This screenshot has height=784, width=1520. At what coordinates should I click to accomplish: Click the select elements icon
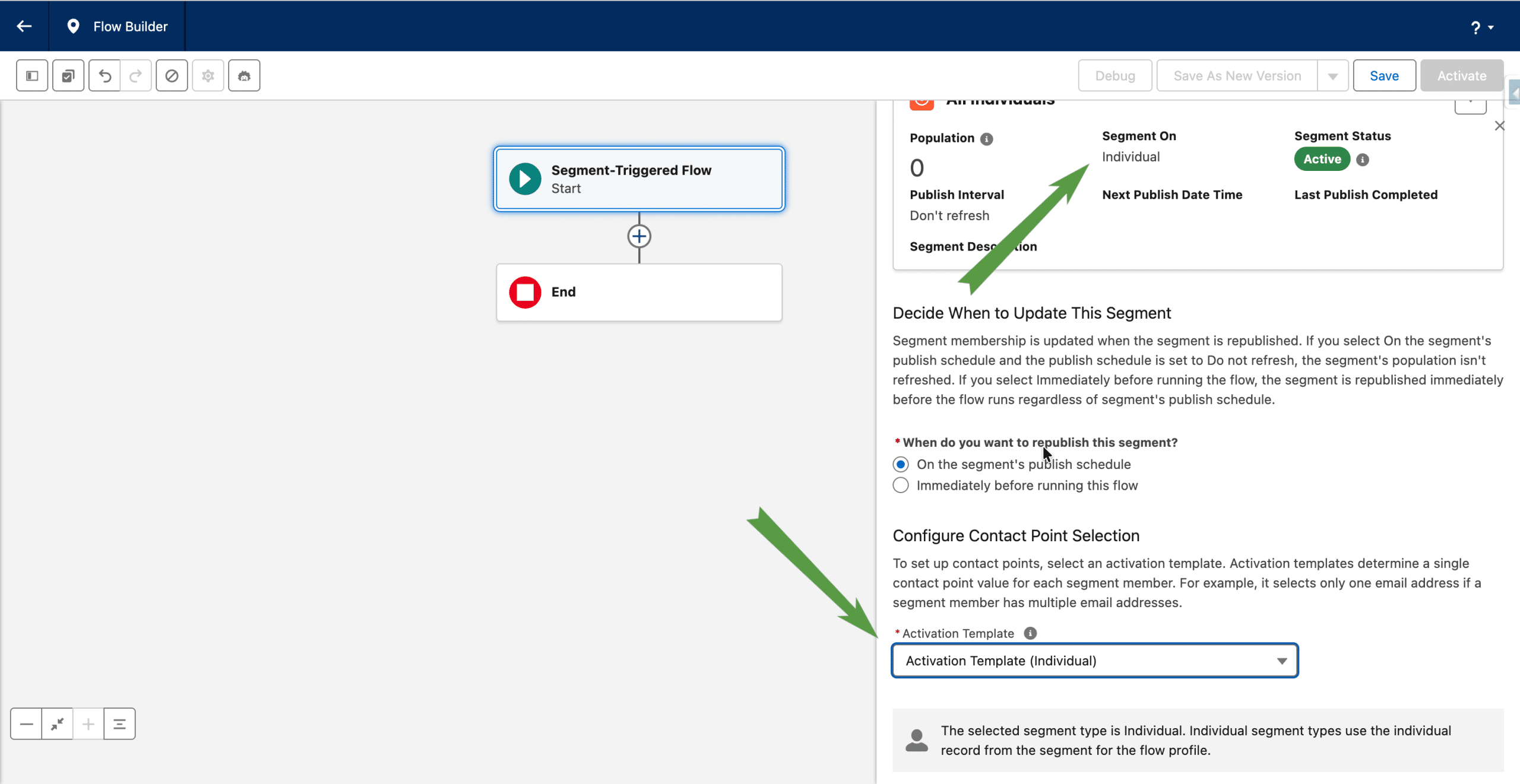click(x=68, y=75)
